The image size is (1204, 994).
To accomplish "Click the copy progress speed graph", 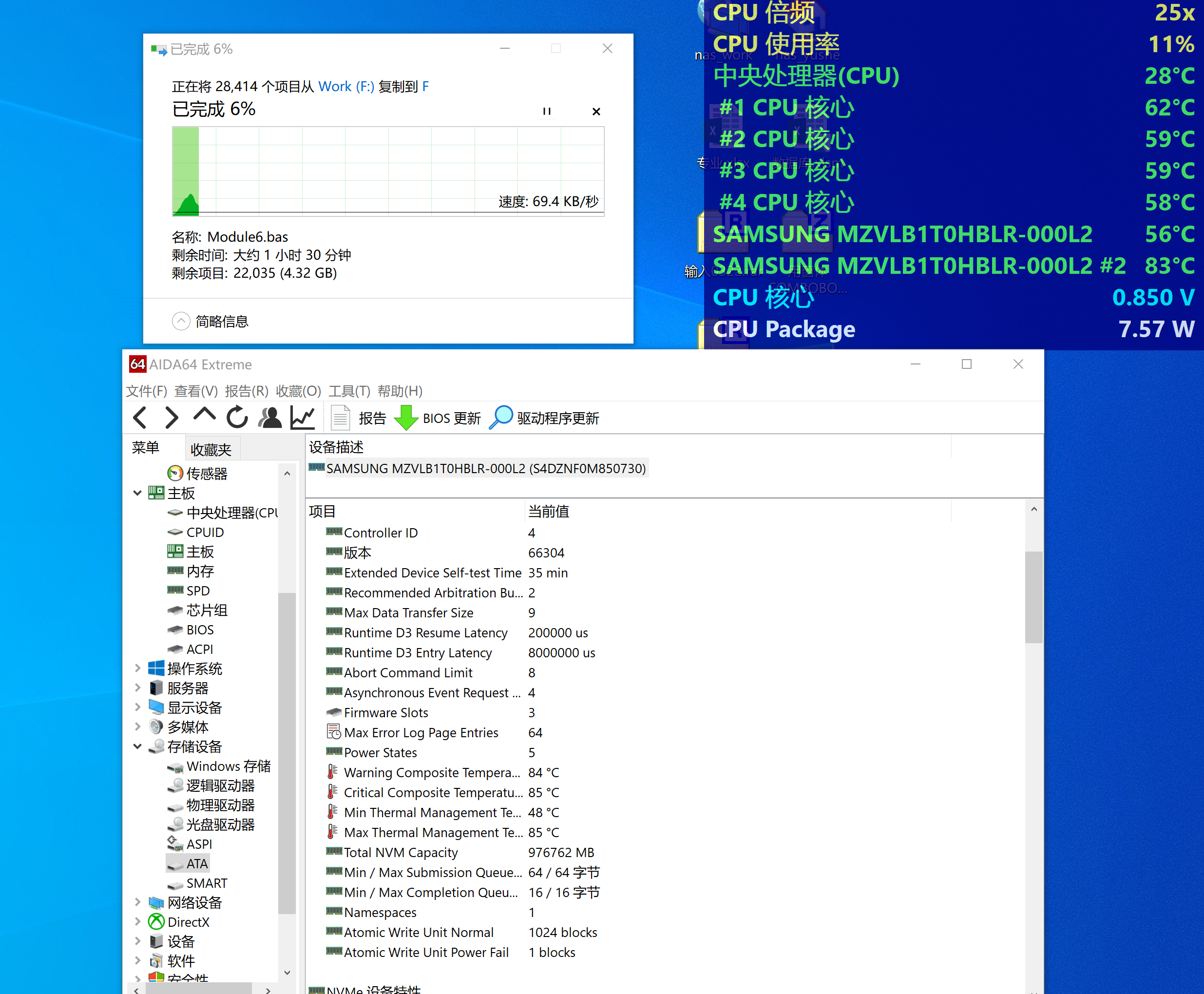I will (388, 171).
